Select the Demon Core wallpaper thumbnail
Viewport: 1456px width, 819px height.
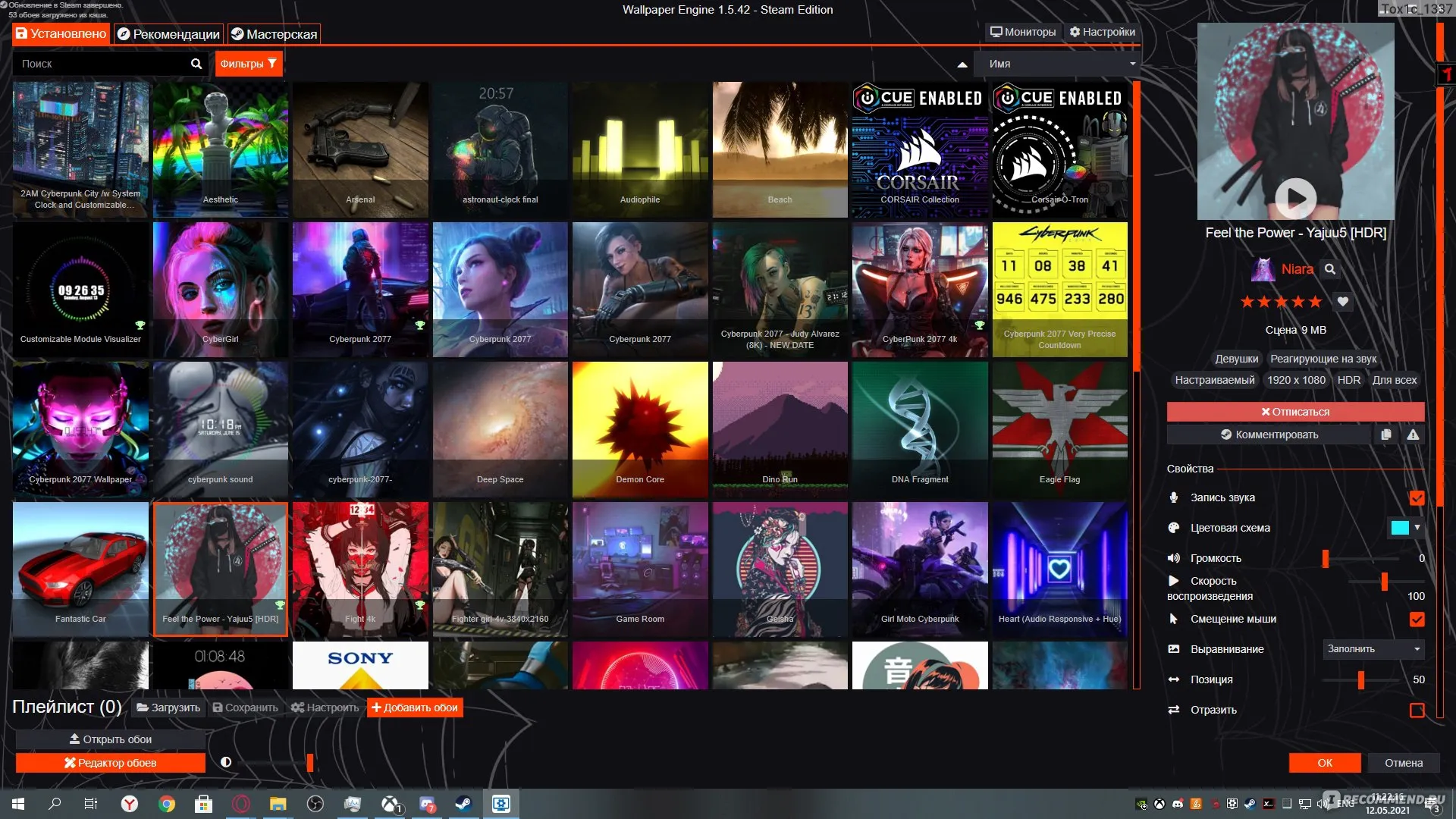coord(639,429)
